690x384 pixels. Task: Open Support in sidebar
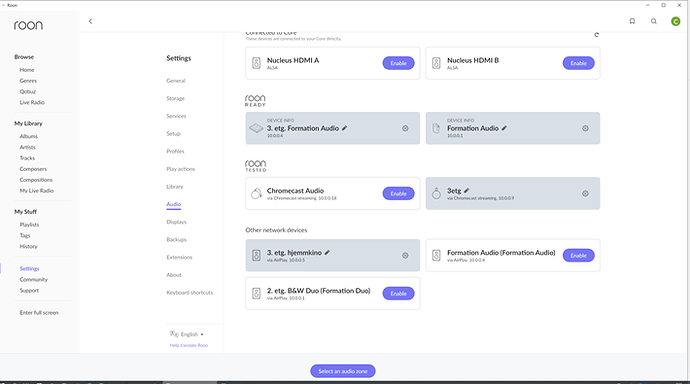coord(29,290)
